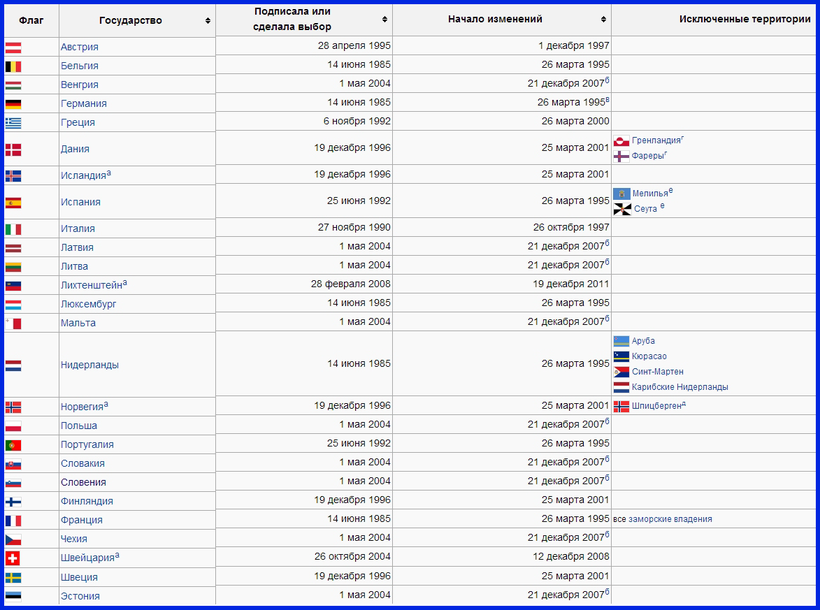Sort by Подписала или сделала выбор column

384,19
